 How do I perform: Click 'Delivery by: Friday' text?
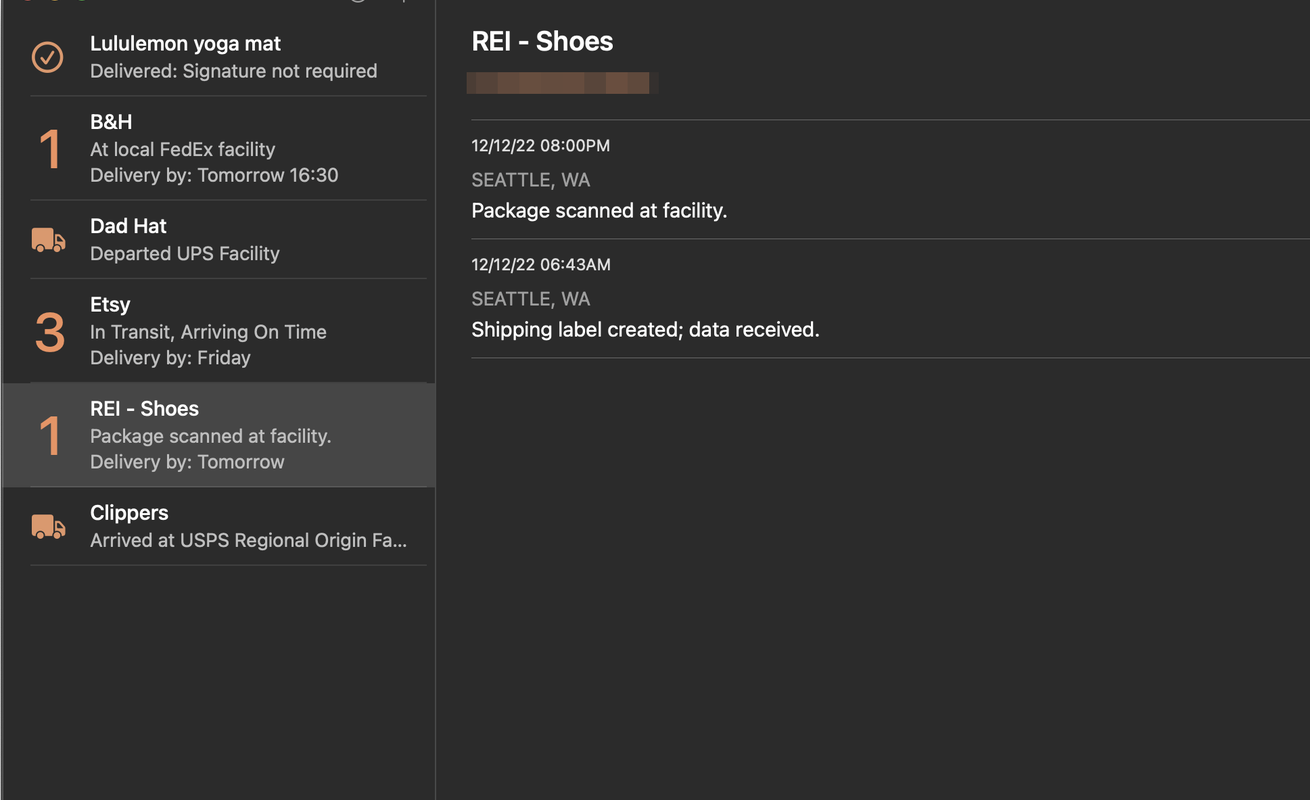[x=170, y=358]
